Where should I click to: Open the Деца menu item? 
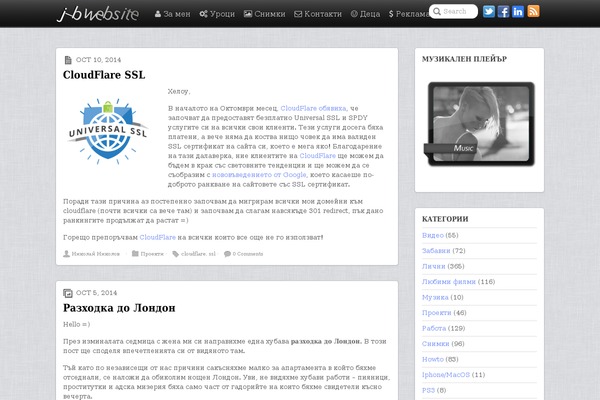point(365,14)
